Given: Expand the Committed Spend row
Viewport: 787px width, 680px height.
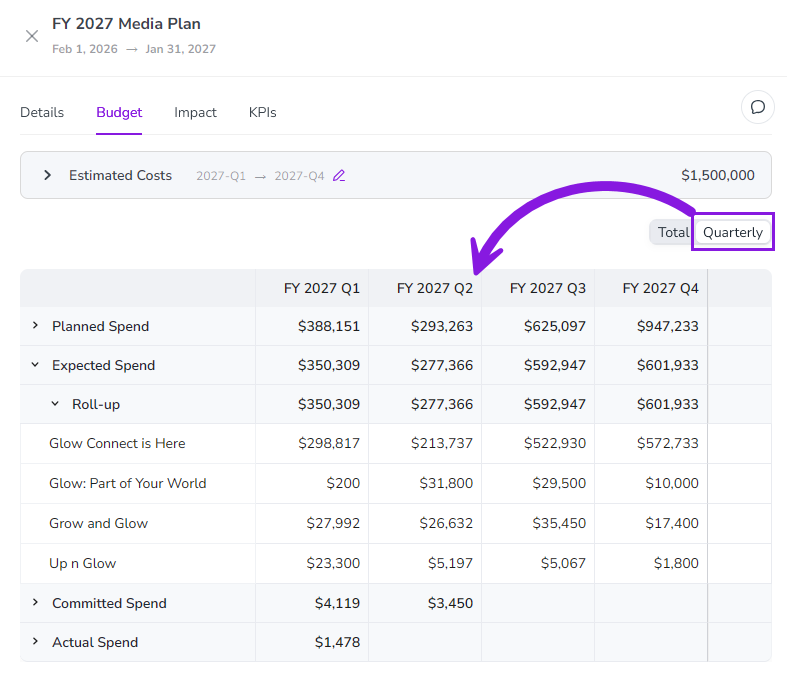Looking at the screenshot, I should pyautogui.click(x=35, y=602).
